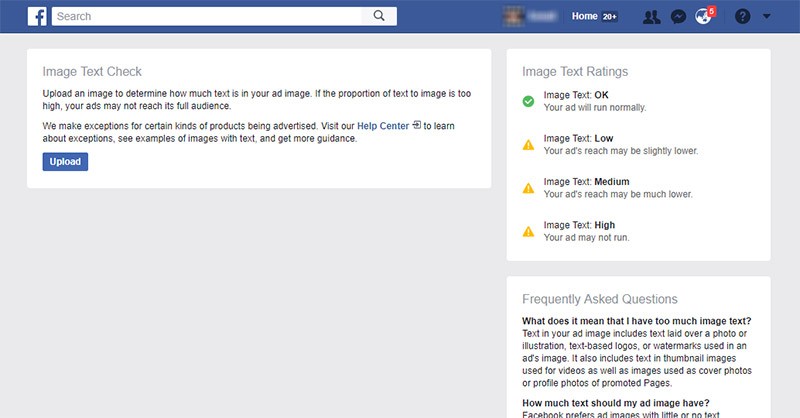Focus the Search input field
Viewport: 800px width, 418px height.
coord(207,16)
